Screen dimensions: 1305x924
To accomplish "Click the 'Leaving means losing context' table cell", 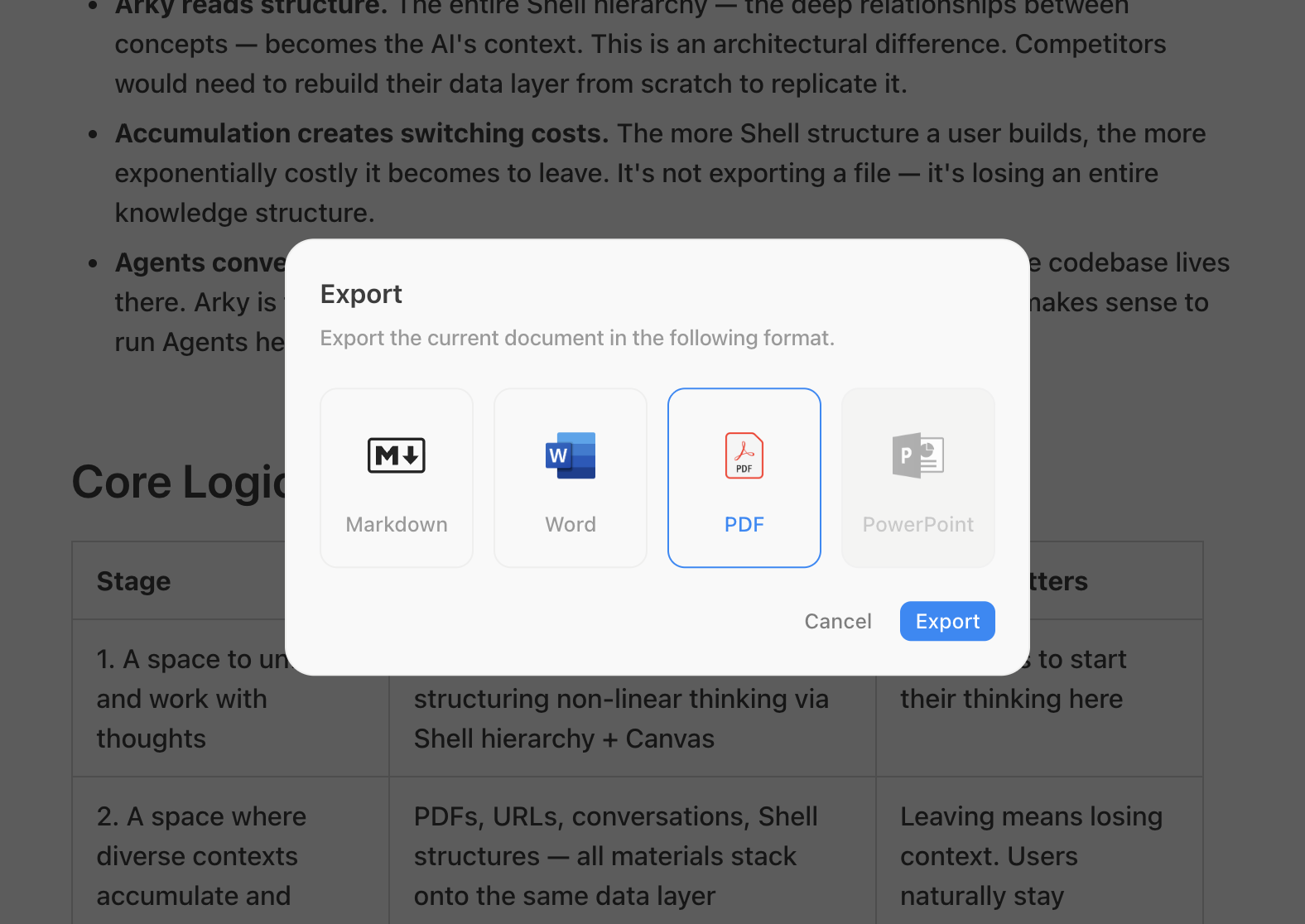I will [1039, 850].
